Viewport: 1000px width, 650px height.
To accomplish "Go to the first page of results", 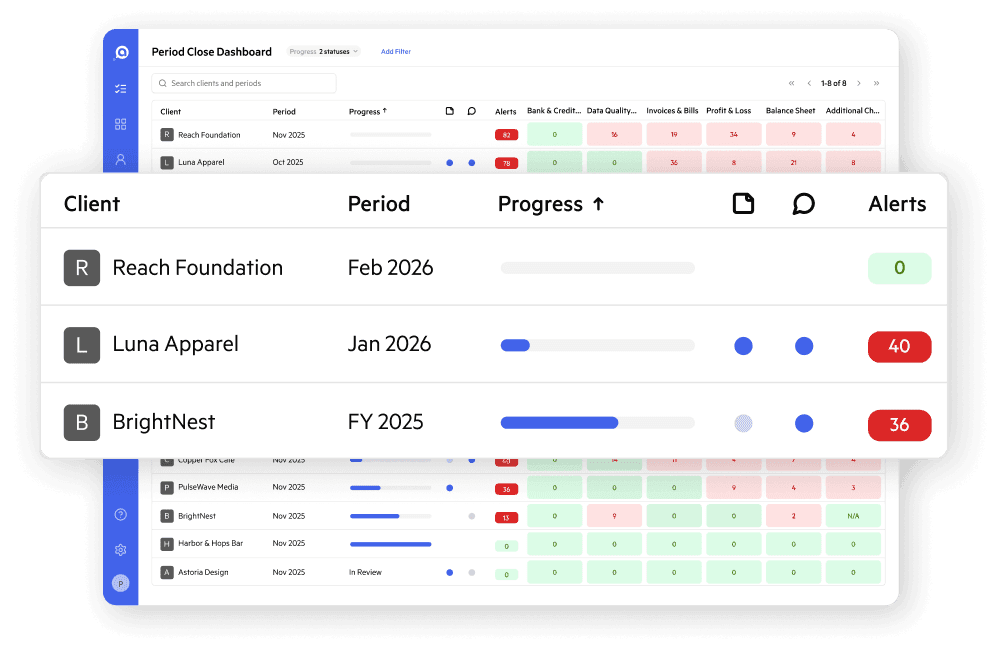I will pos(791,83).
